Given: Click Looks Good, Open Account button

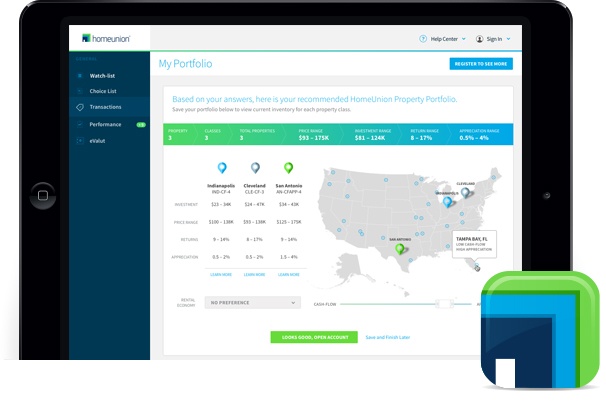Looking at the screenshot, I should pyautogui.click(x=314, y=337).
